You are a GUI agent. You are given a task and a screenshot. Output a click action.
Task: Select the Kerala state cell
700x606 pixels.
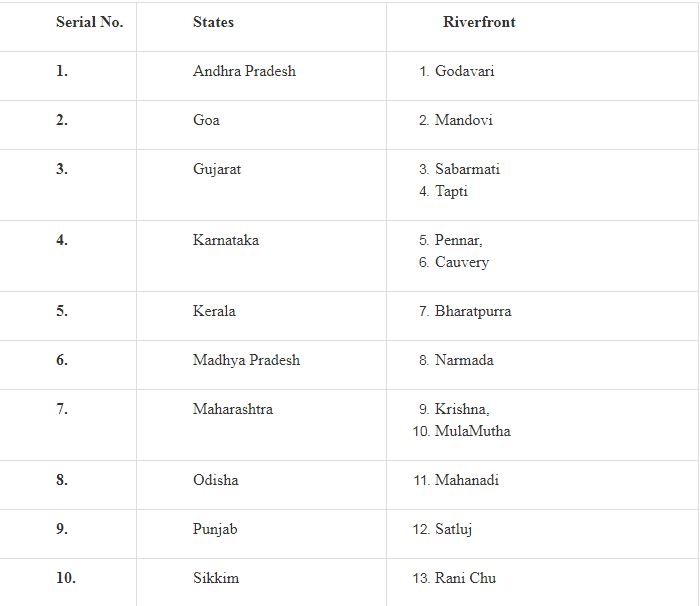[x=214, y=311]
